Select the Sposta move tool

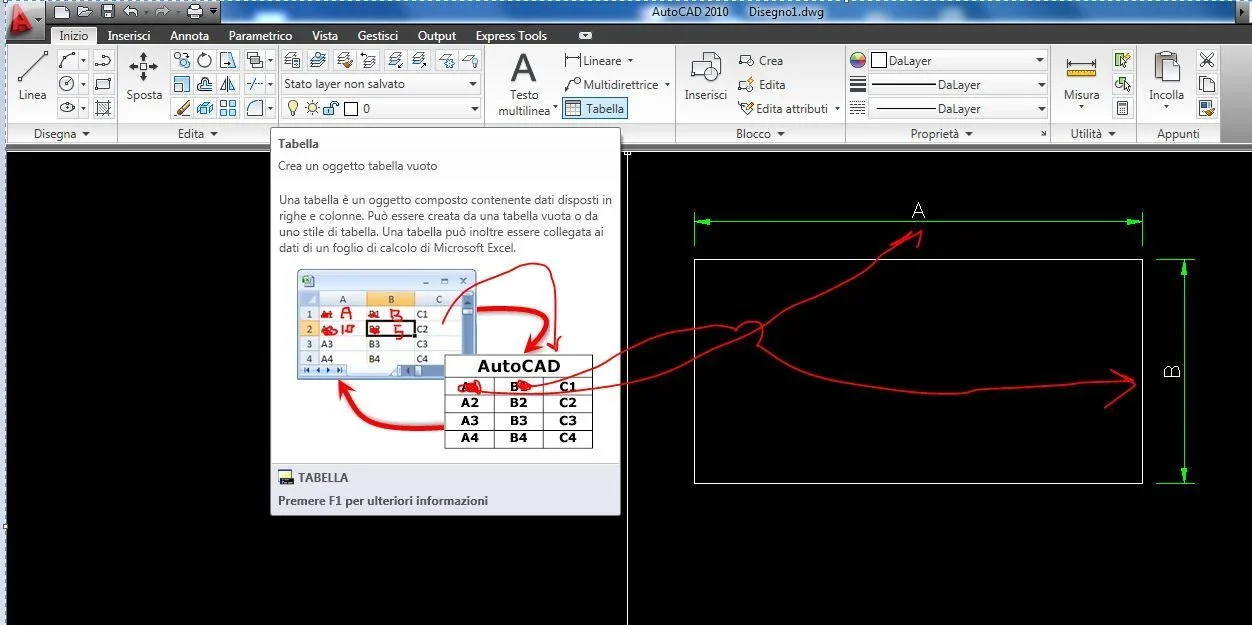(144, 76)
